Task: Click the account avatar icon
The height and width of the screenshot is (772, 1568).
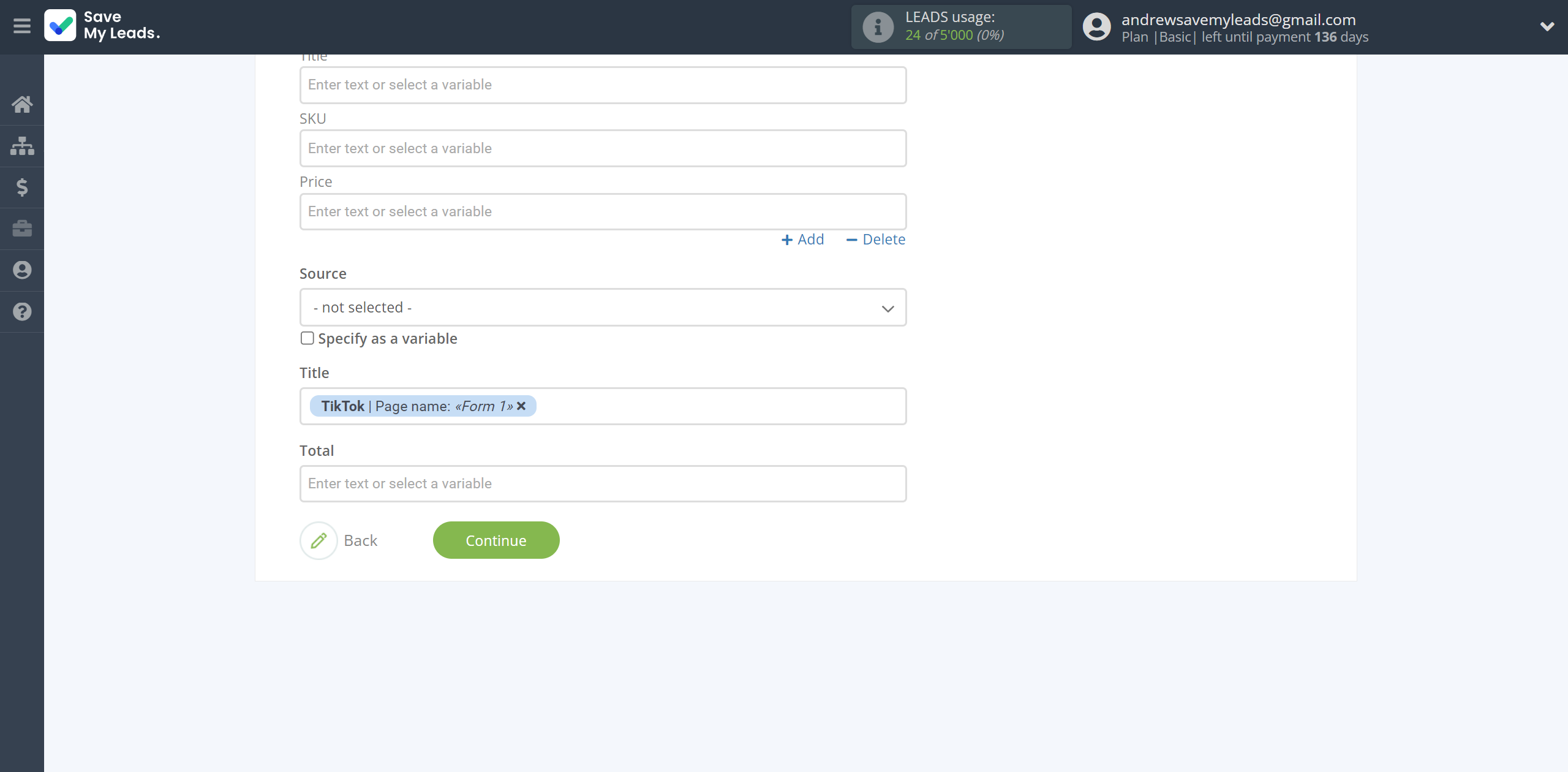Action: (1096, 27)
